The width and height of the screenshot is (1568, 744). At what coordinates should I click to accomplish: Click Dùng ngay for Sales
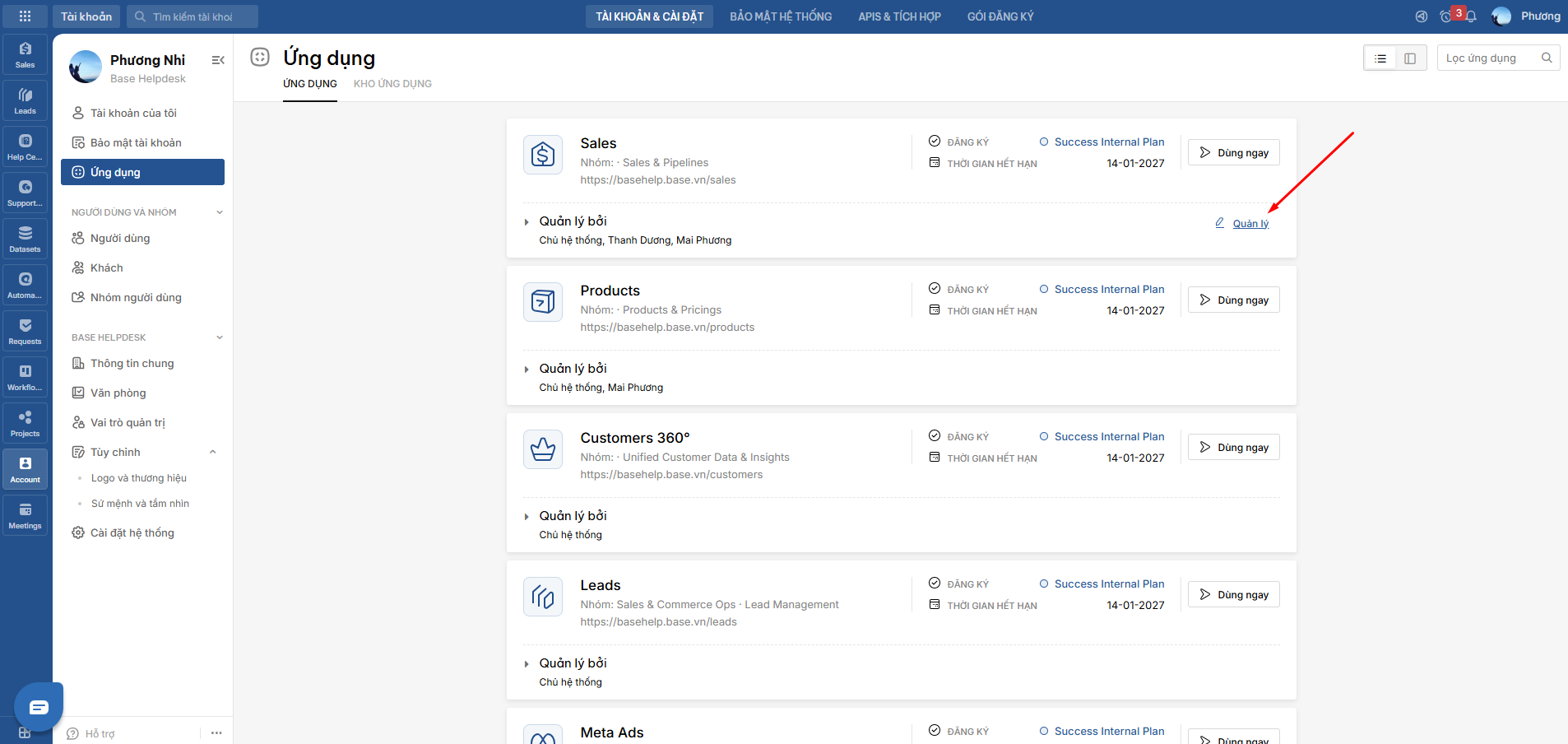click(x=1234, y=152)
